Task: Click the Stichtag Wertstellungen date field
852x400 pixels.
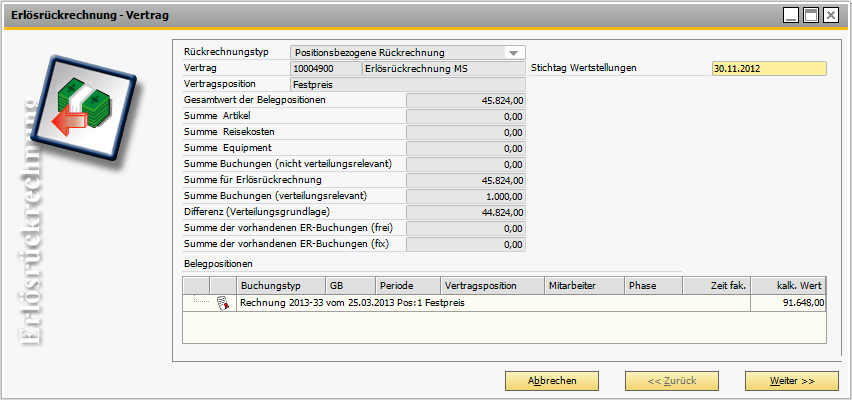Action: click(769, 68)
